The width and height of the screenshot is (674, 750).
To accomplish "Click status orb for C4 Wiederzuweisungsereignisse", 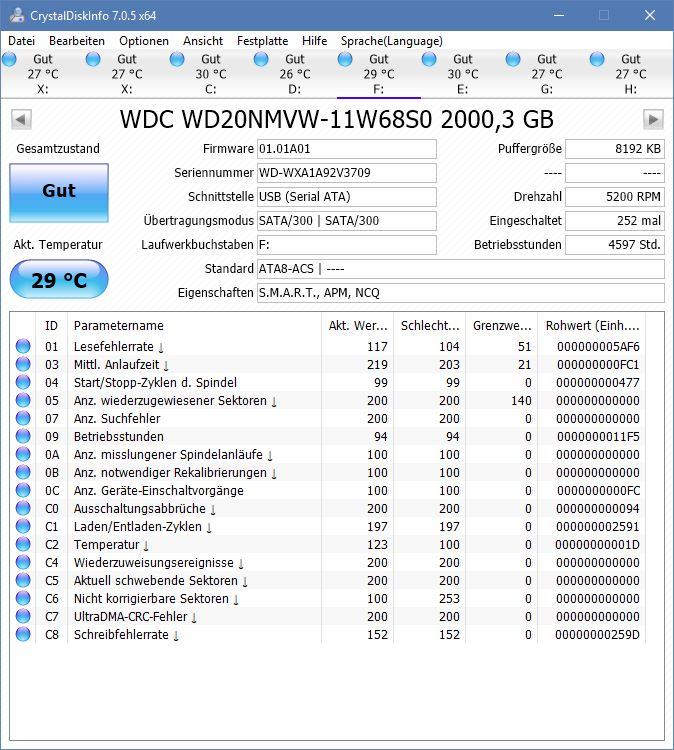I will point(23,562).
